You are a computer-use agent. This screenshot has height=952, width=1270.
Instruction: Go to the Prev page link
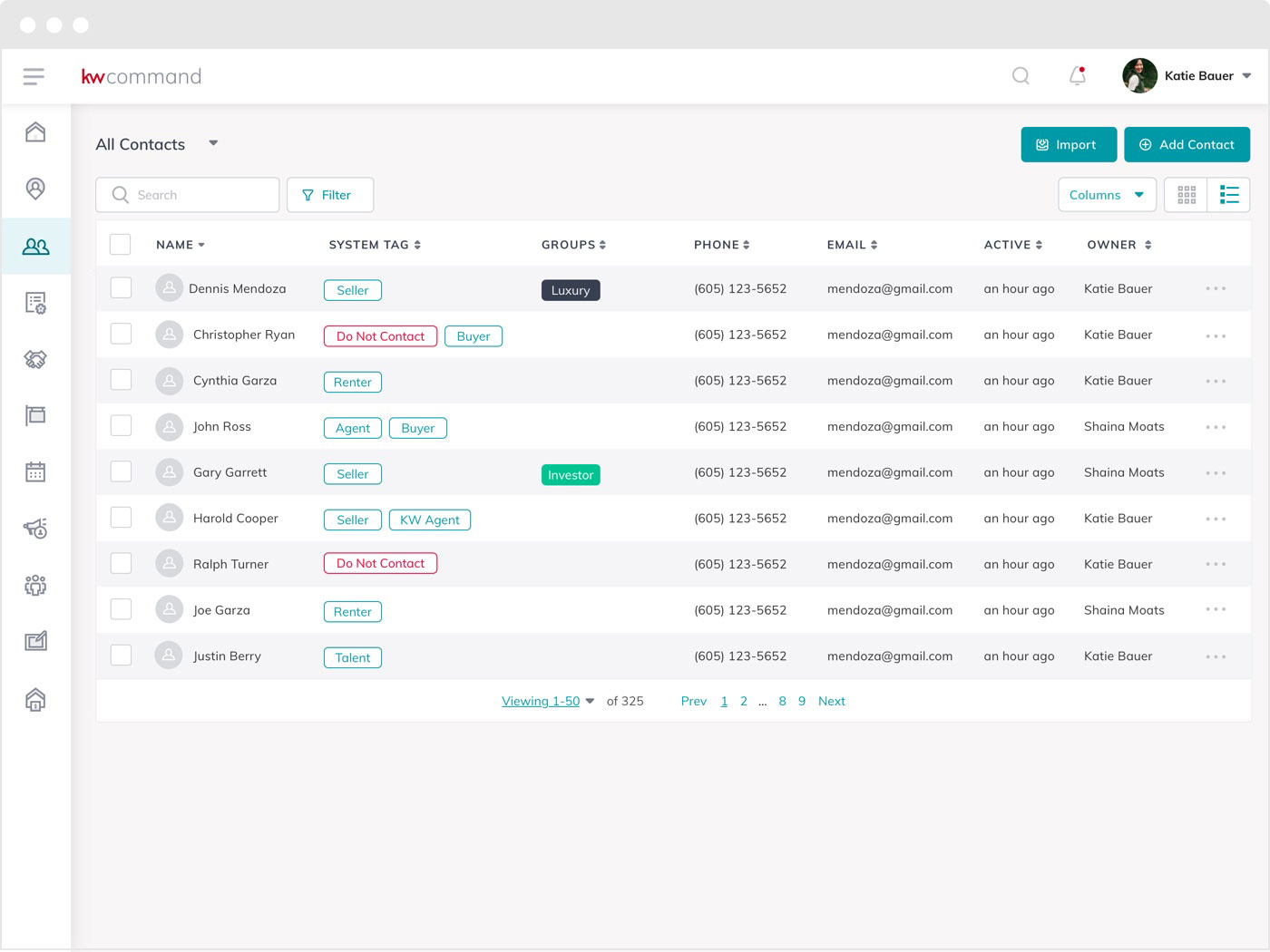click(694, 701)
